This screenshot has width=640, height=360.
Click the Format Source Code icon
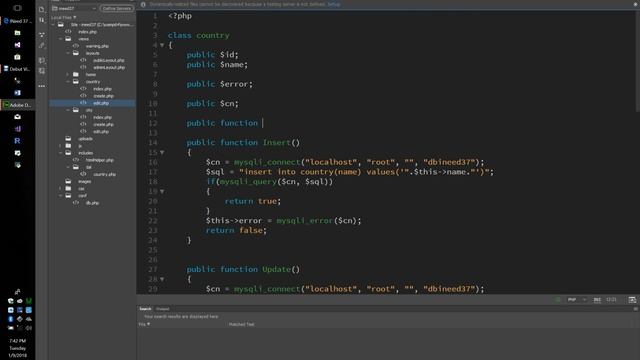pos(42,46)
